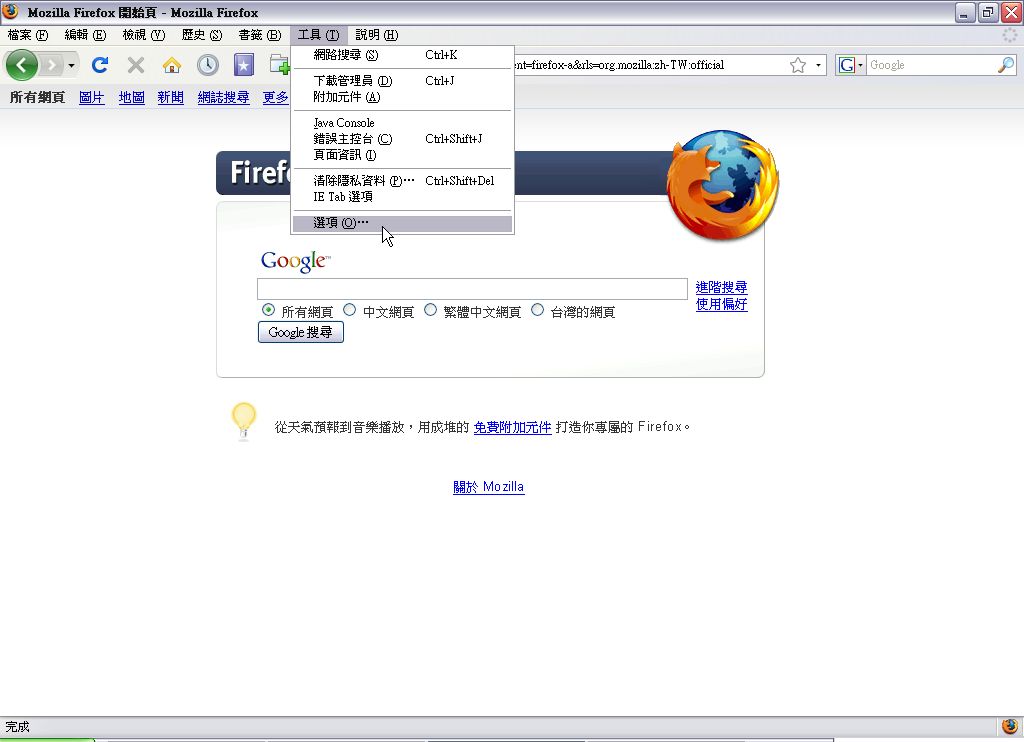Open the 免費附加元件 link
The height and width of the screenshot is (742, 1024).
pyautogui.click(x=512, y=427)
